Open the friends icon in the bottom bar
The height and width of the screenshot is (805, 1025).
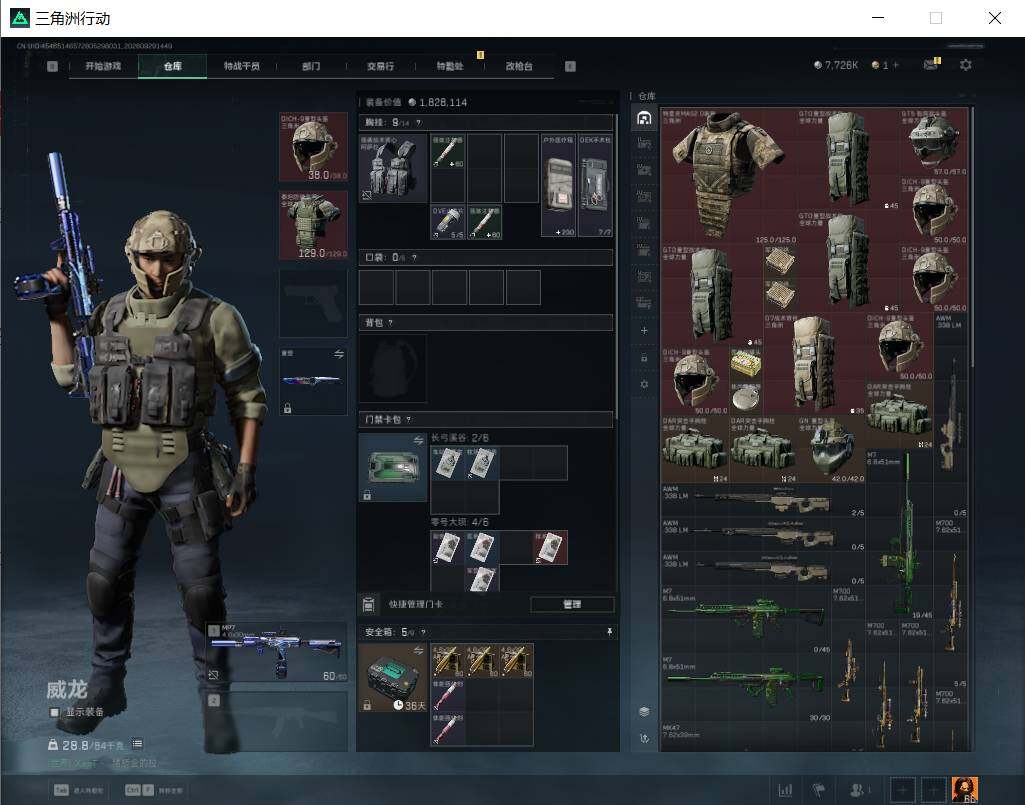(857, 790)
